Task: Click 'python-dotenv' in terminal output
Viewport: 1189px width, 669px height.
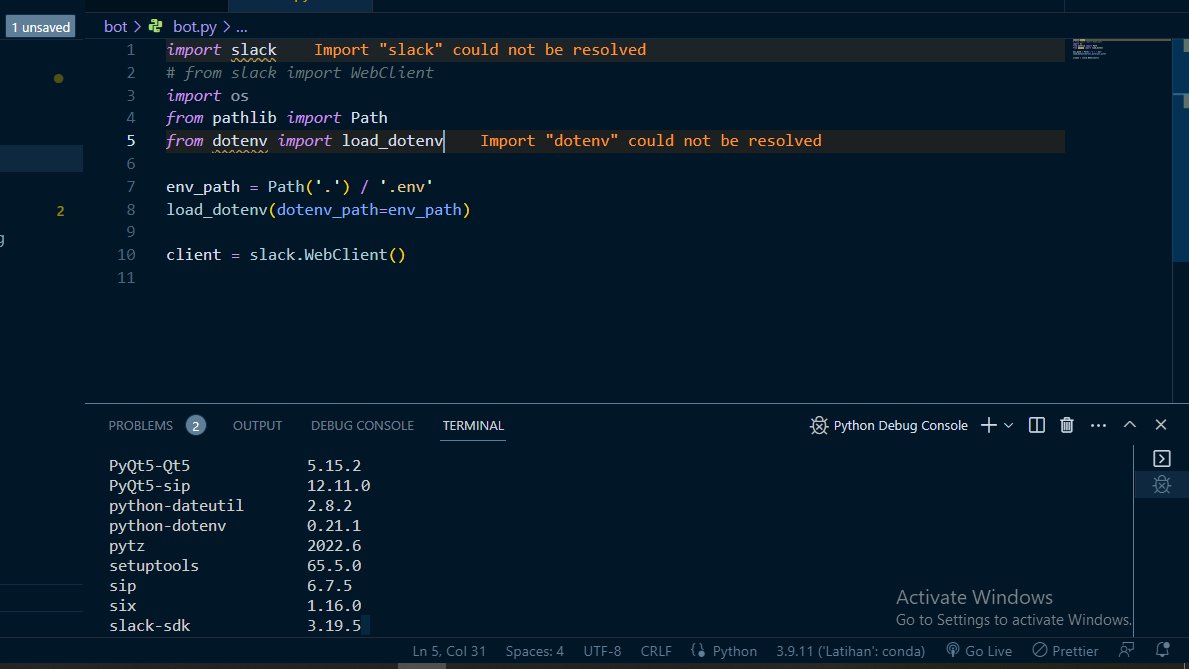Action: [x=168, y=526]
